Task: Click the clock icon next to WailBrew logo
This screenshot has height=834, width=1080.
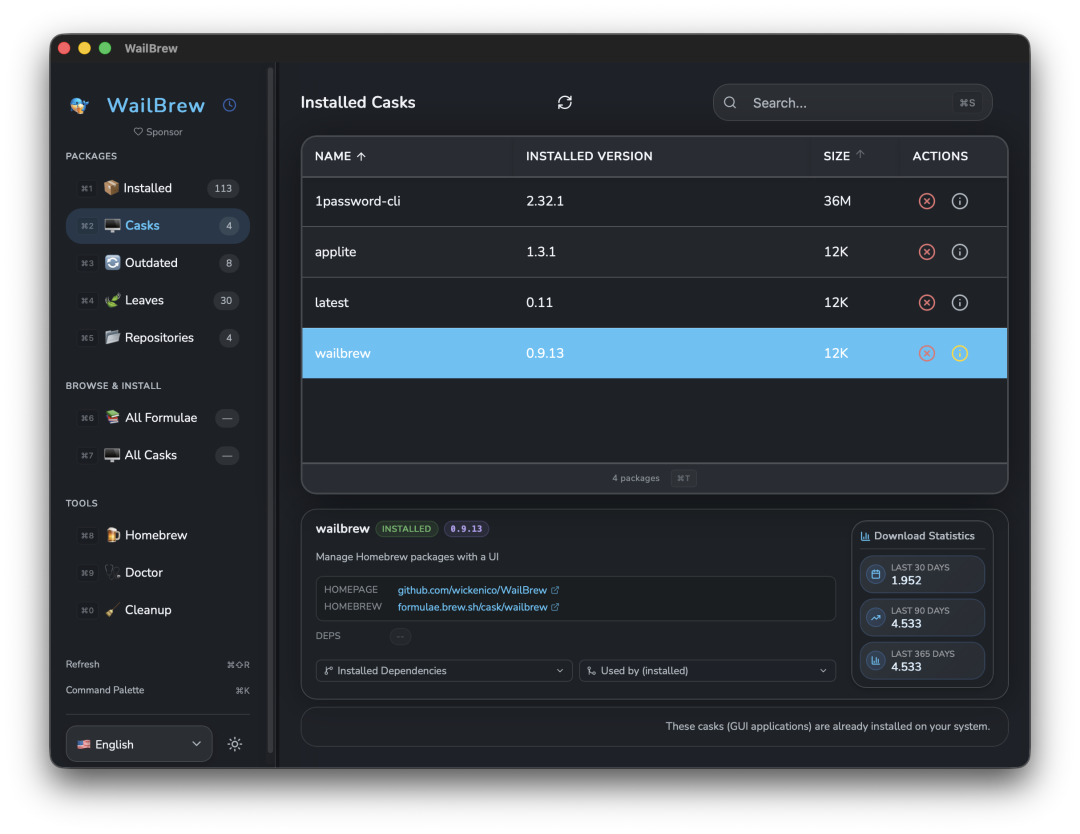Action: [x=229, y=105]
